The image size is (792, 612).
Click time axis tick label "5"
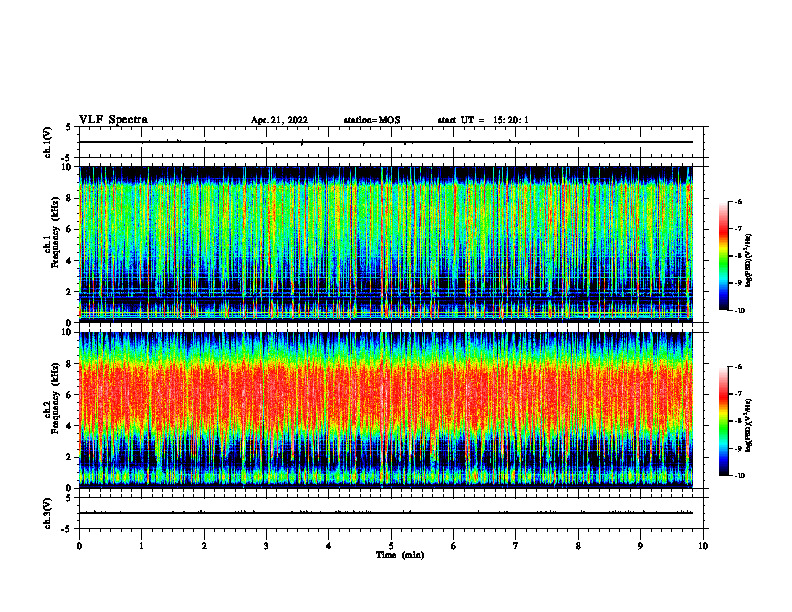click(x=391, y=546)
